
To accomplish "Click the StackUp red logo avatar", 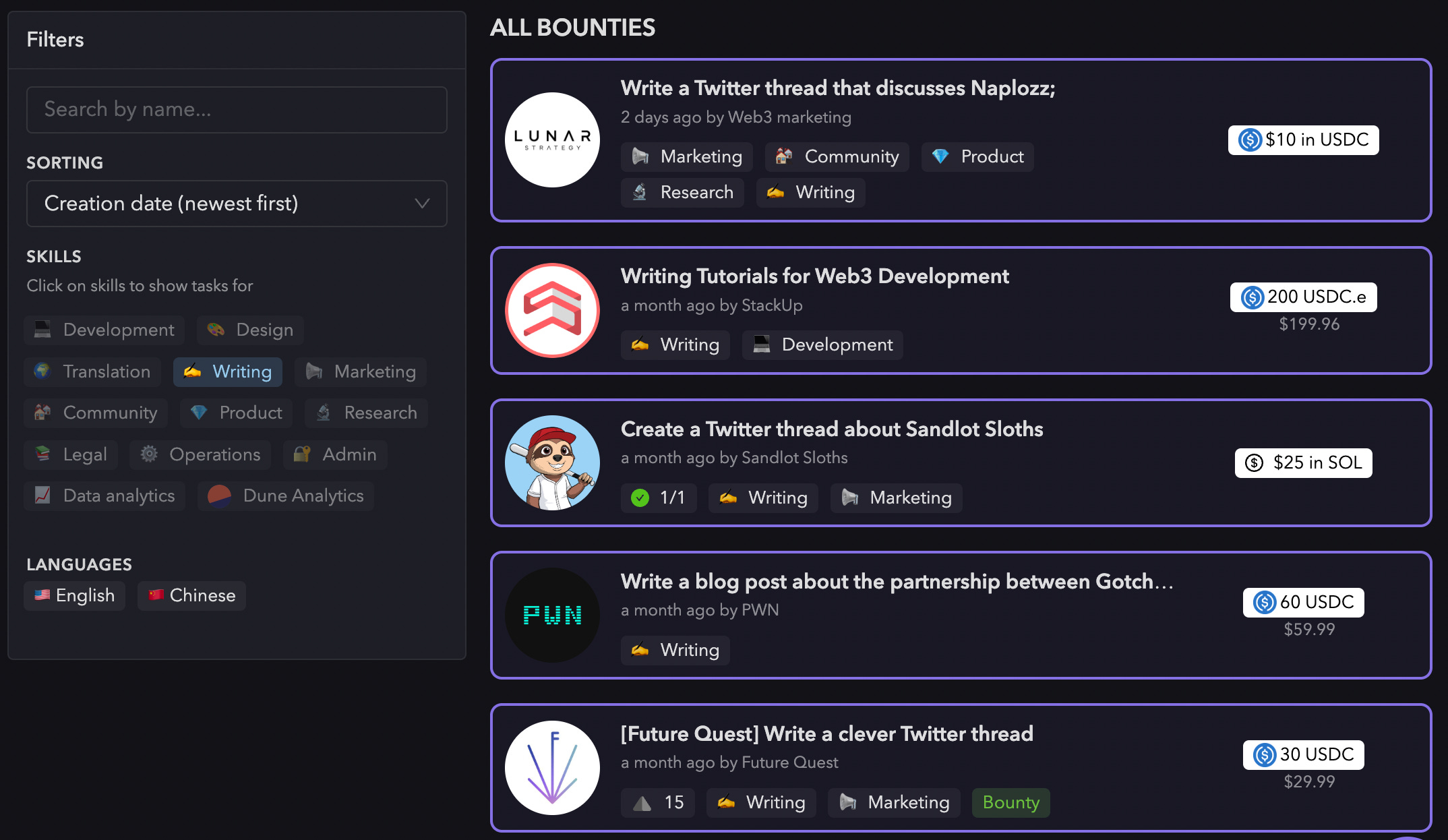I will click(x=552, y=310).
